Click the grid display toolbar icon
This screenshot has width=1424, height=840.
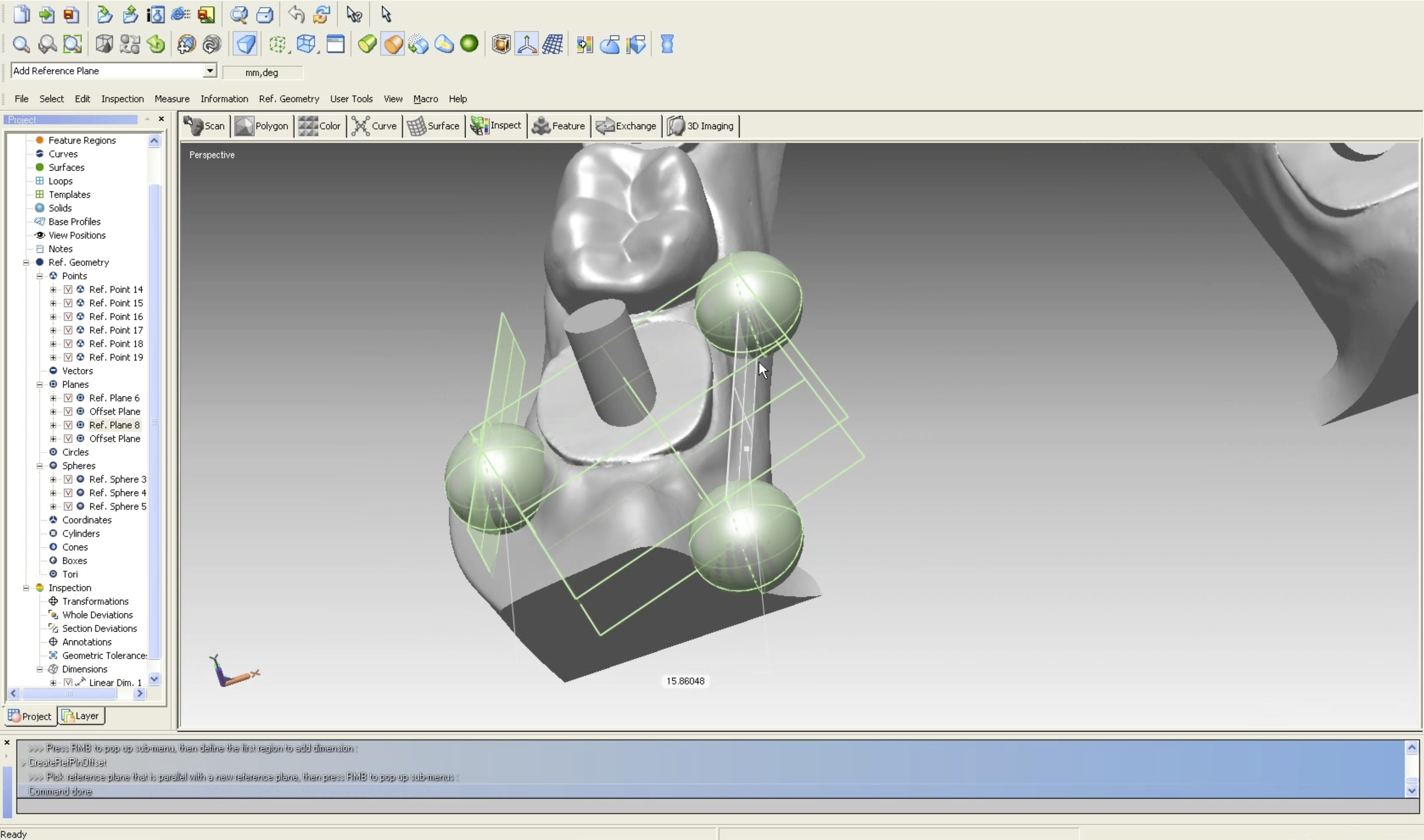pyautogui.click(x=552, y=44)
